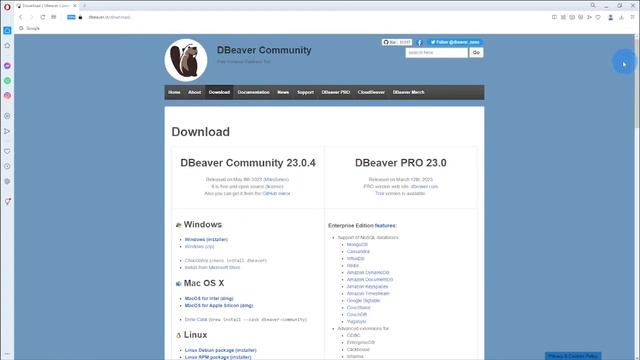This screenshot has width=640, height=360.
Task: Click the My Flow send icon in toolbar
Action: [589, 17]
